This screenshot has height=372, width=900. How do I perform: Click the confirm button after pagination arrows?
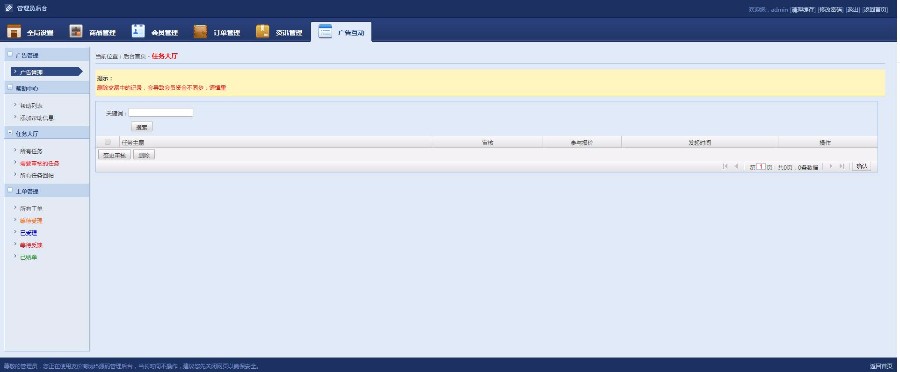pyautogui.click(x=861, y=166)
